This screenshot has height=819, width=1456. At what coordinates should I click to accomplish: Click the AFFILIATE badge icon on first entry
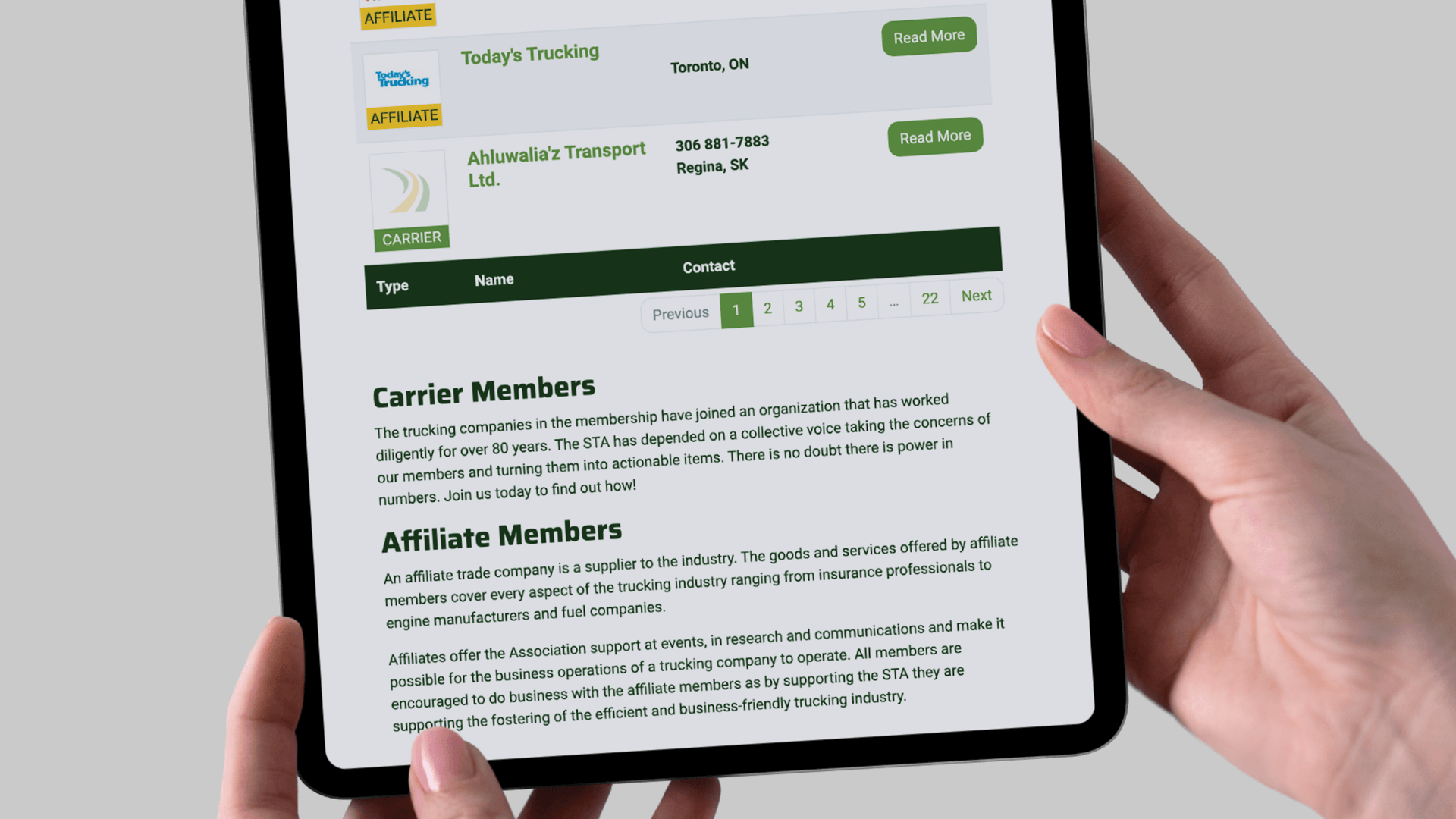(x=396, y=15)
